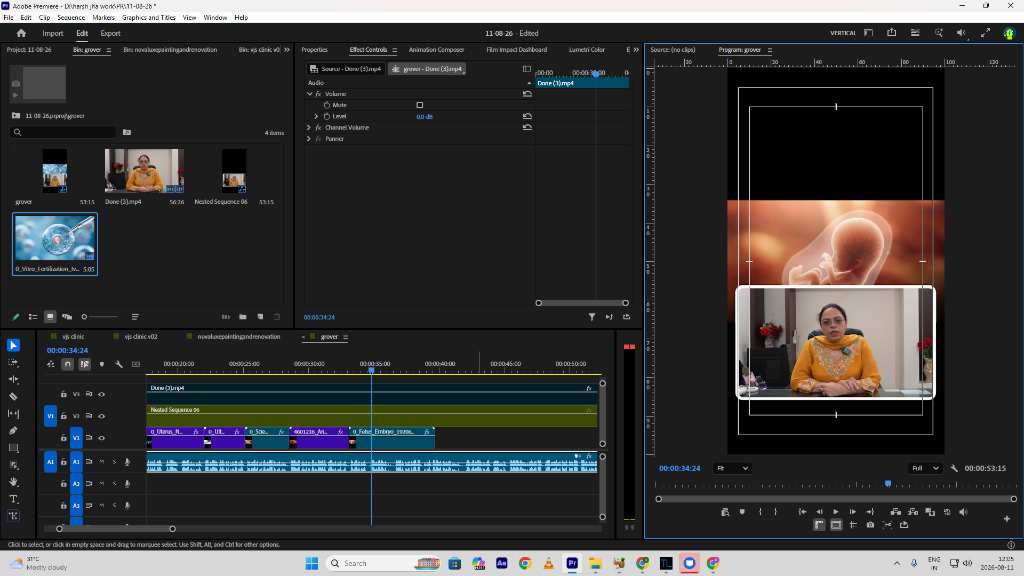Open the Graphics and Titles menu
Screen dimensions: 1024x576
[148, 18]
